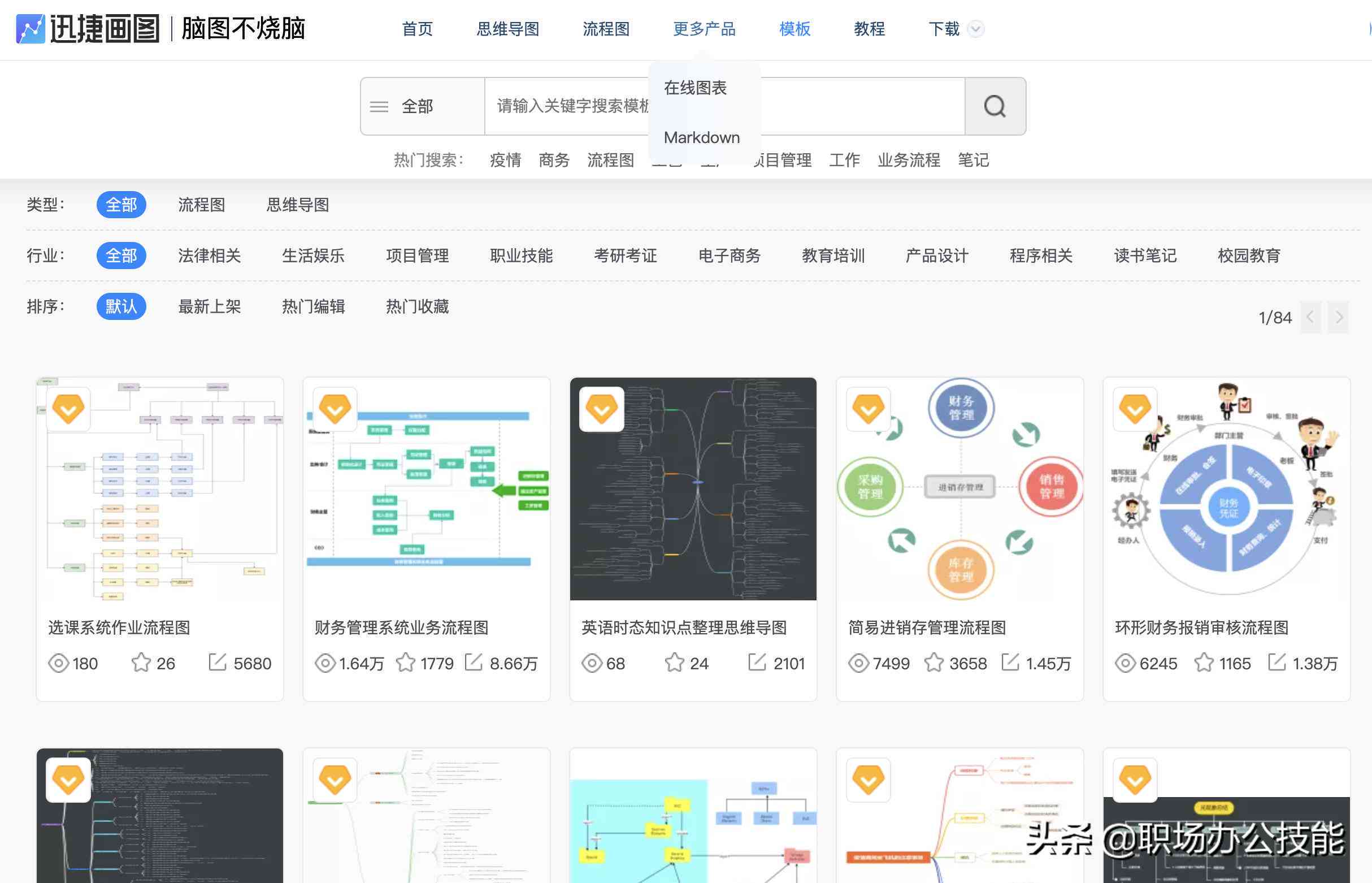Favorite 英语时态知识点整理思维导图 with its star icon
The height and width of the screenshot is (883, 1372).
pos(675,663)
